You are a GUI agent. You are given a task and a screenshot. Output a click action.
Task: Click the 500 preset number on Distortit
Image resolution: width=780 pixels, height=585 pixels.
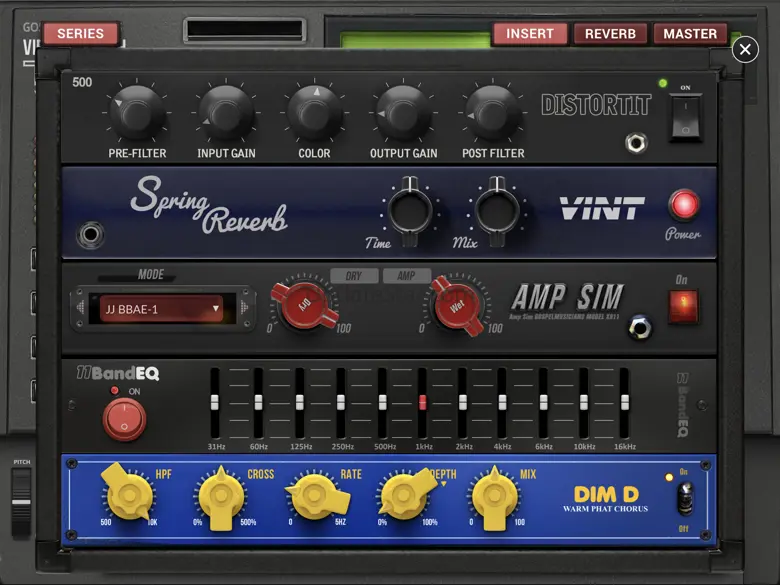(x=82, y=82)
